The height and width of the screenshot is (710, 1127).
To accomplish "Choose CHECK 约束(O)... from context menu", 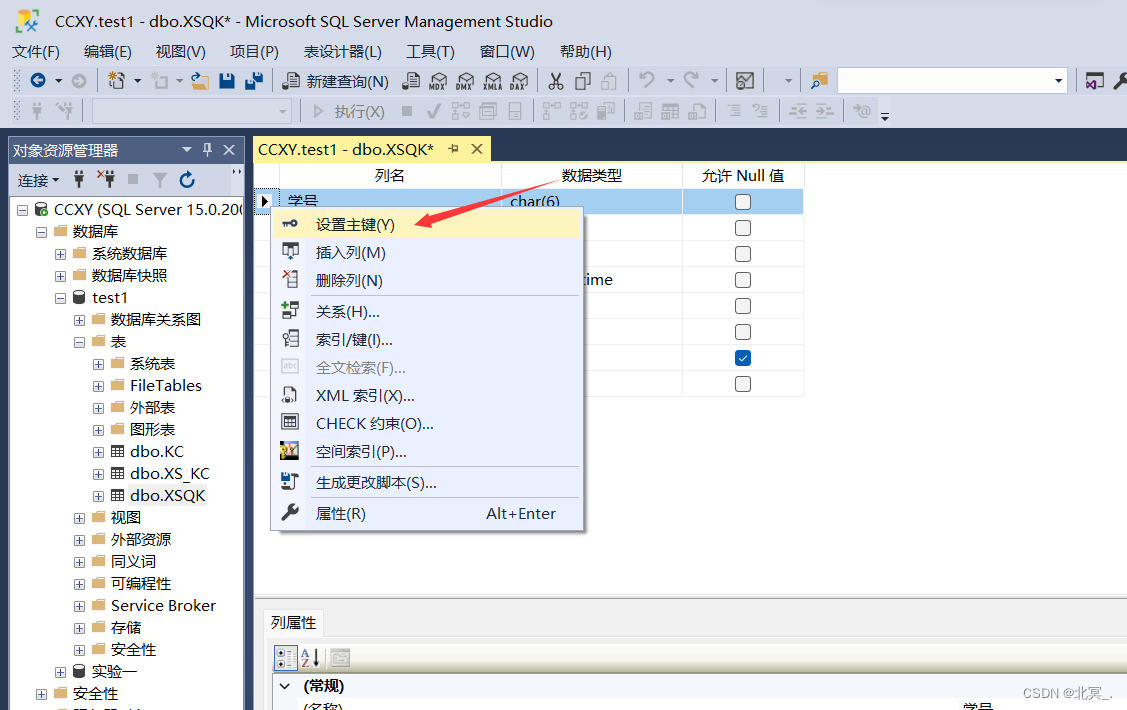I will click(x=427, y=423).
